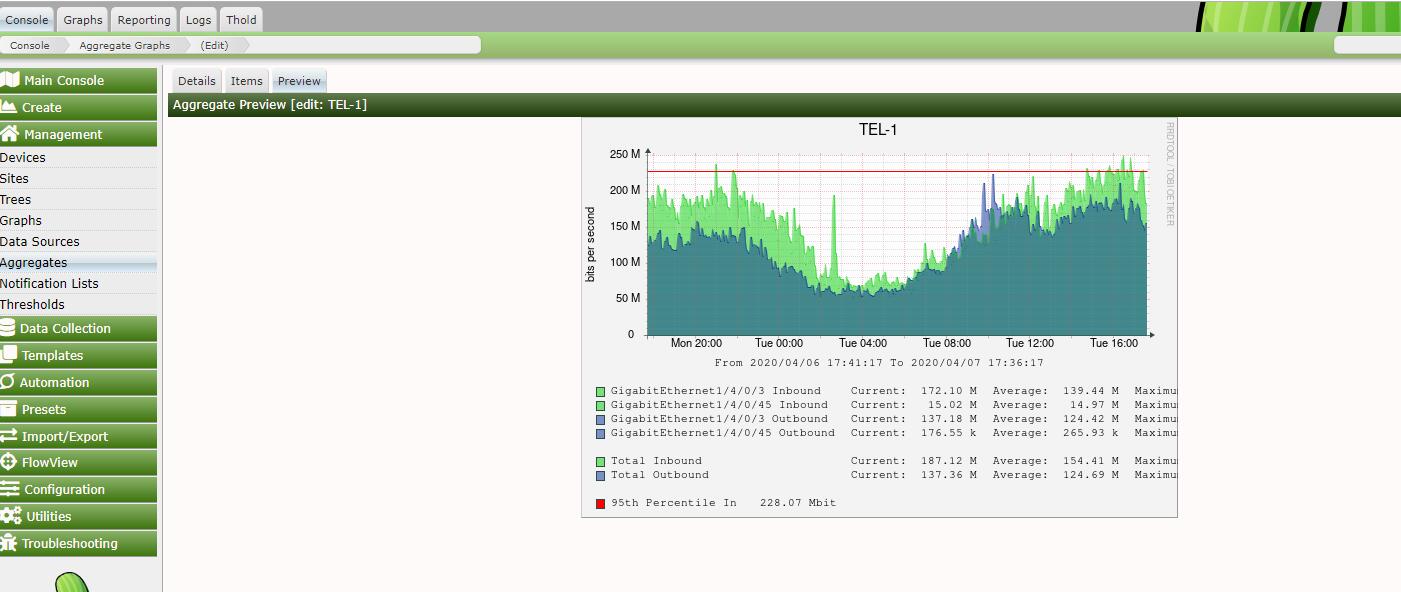Click the Data Collection database icon
1401x592 pixels.
click(x=8, y=328)
